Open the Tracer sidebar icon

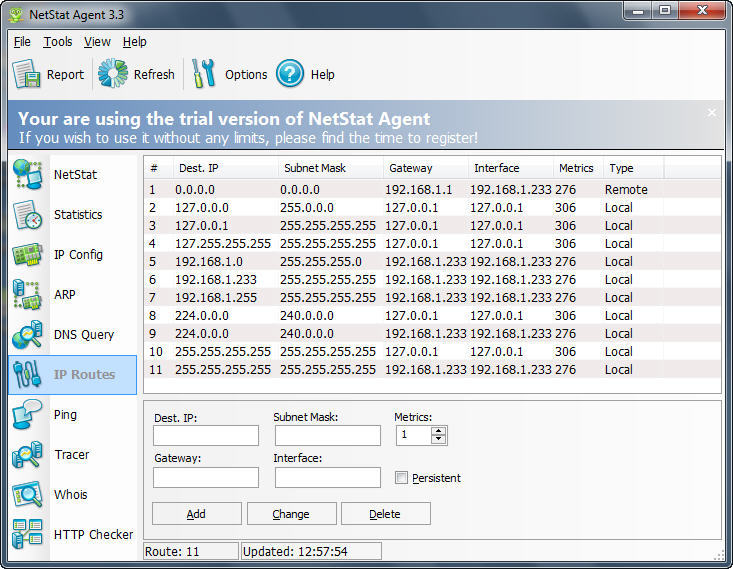[x=28, y=454]
